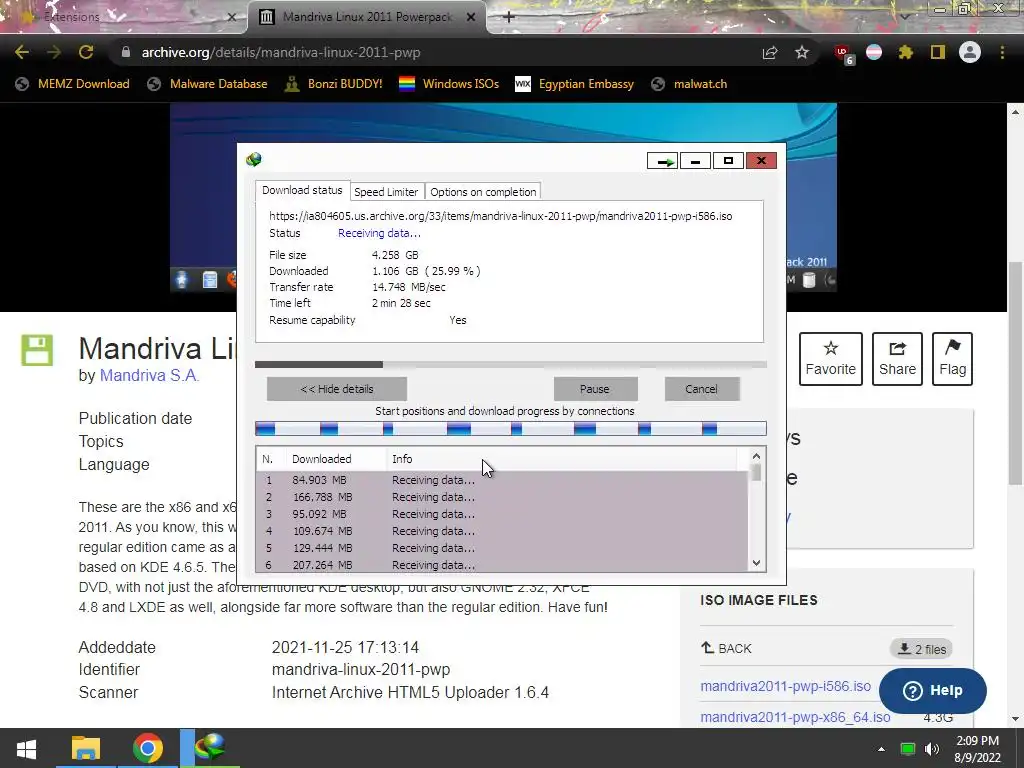Click BACK in ISO image files
This screenshot has height=768, width=1024.
click(x=726, y=648)
